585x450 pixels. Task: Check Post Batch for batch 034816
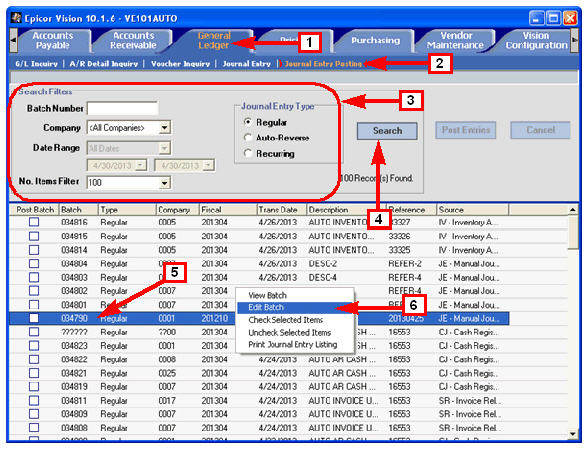(34, 222)
